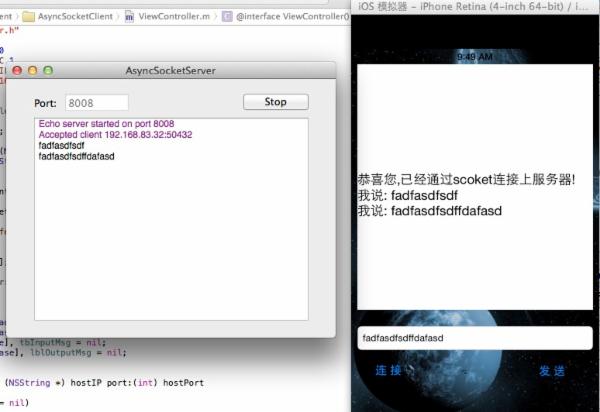Click the Stop button in AsyncSocketServer

point(275,102)
